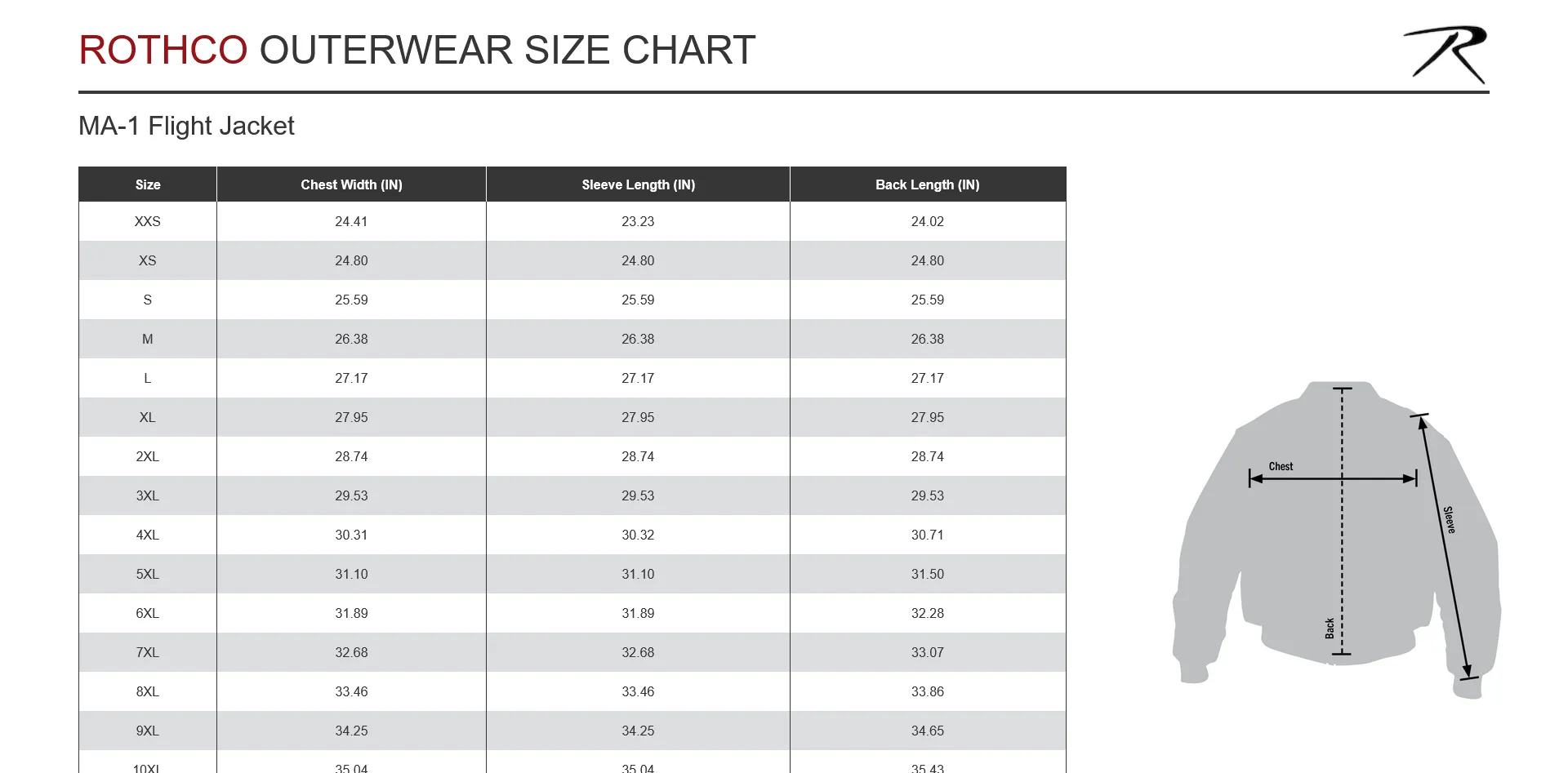Select the Back label on jacket diagram
1568x773 pixels.
point(1330,628)
